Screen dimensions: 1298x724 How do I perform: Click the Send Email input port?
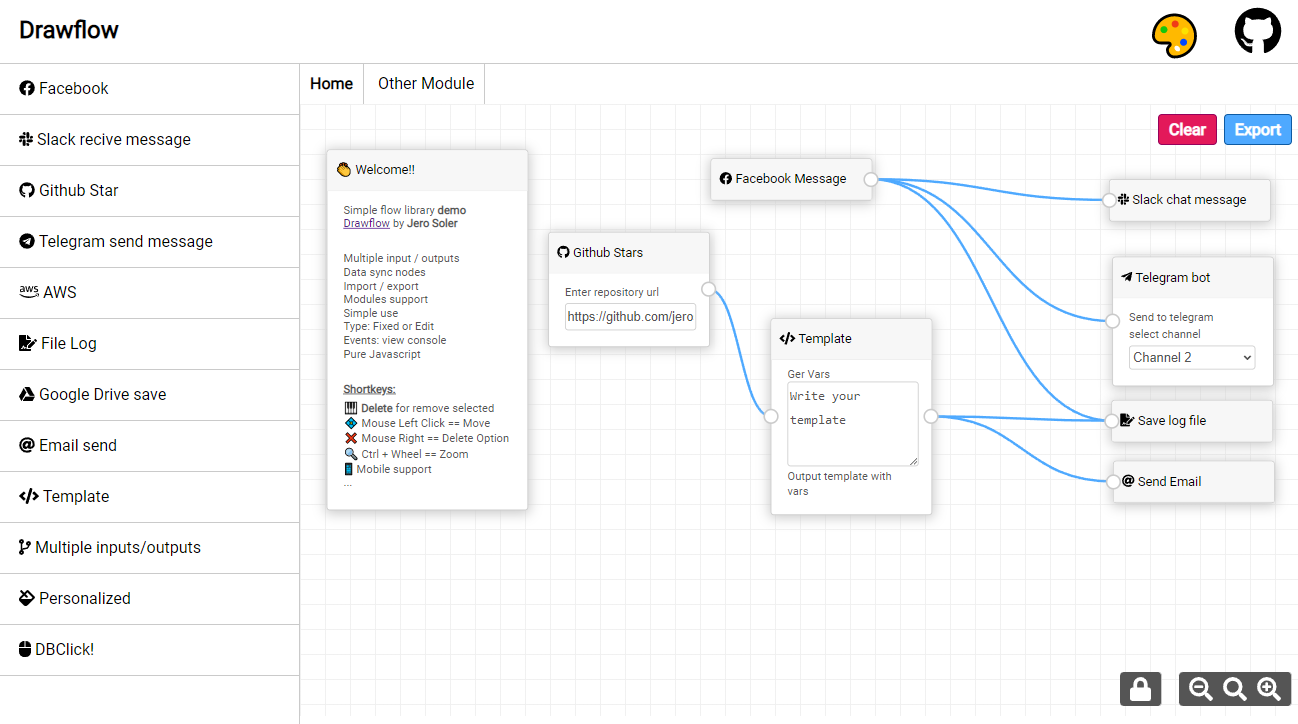pos(1112,481)
